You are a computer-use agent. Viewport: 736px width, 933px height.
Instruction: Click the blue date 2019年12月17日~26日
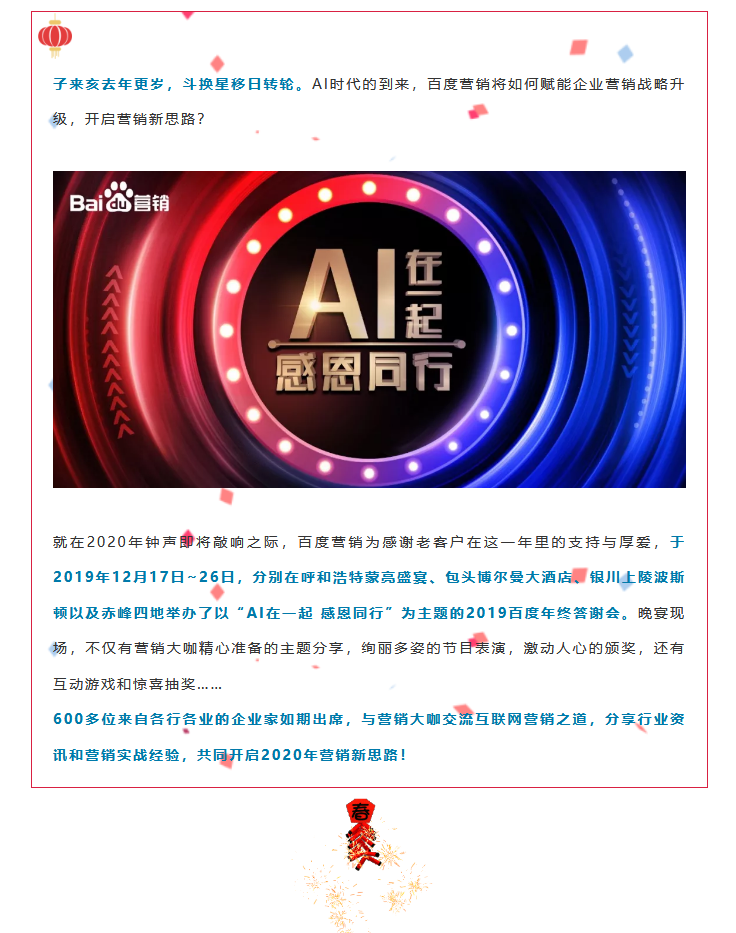[x=143, y=577]
